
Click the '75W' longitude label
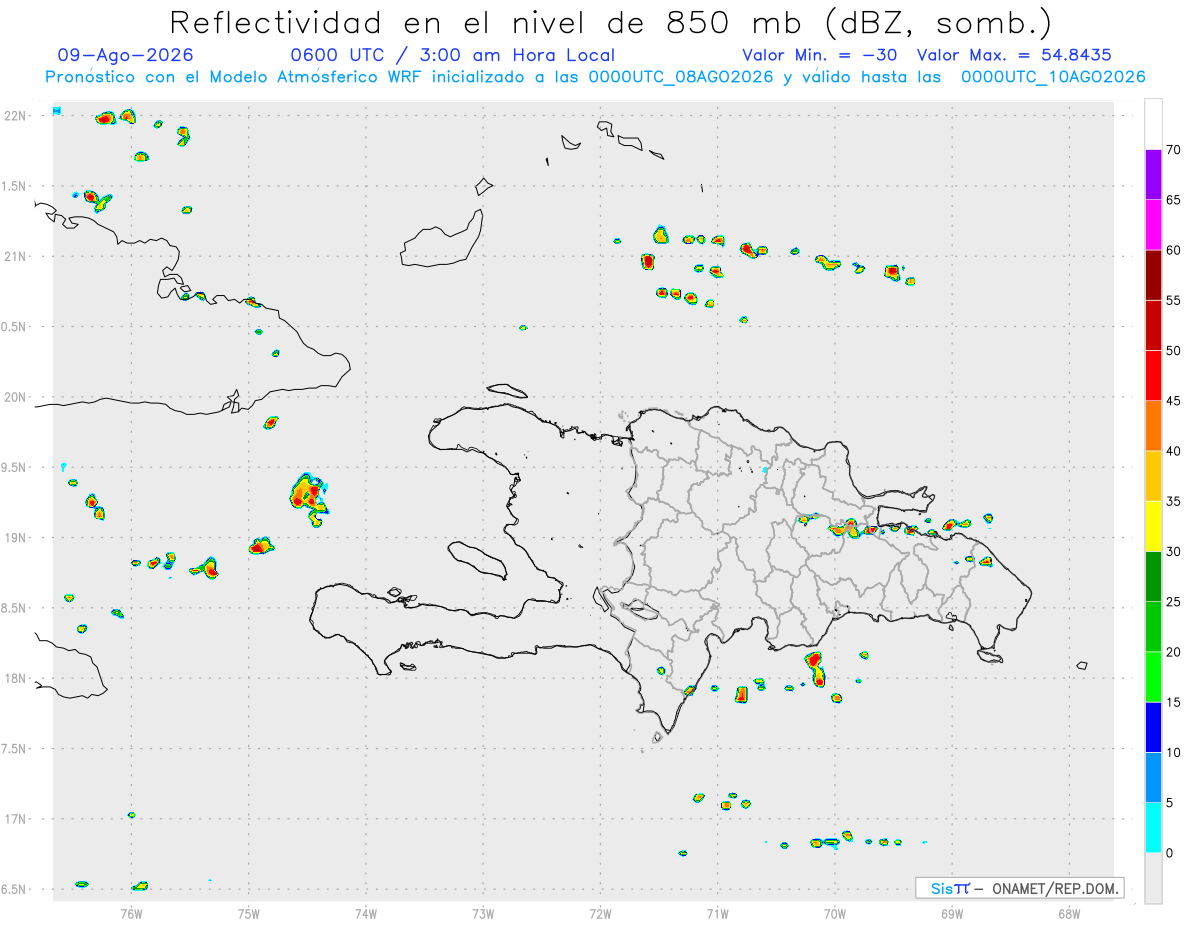click(x=249, y=913)
